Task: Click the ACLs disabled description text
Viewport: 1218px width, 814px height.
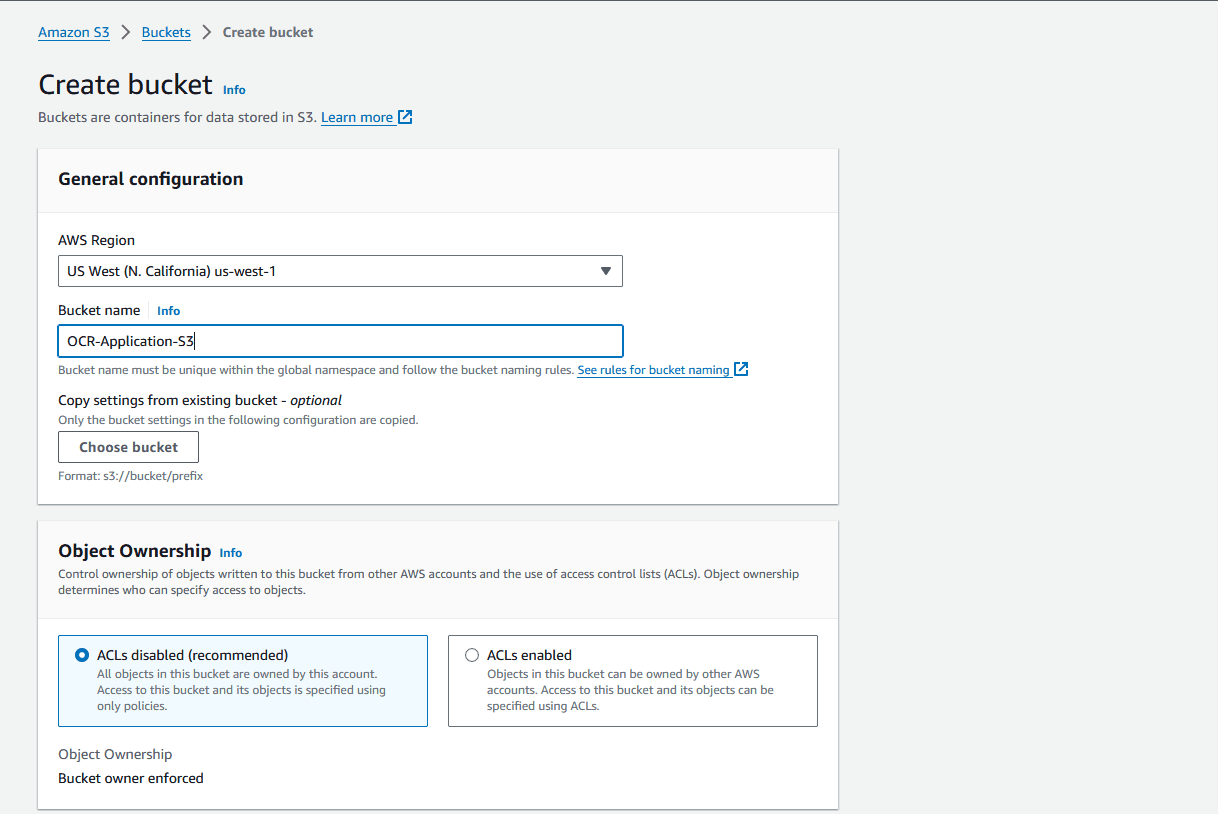Action: click(241, 690)
